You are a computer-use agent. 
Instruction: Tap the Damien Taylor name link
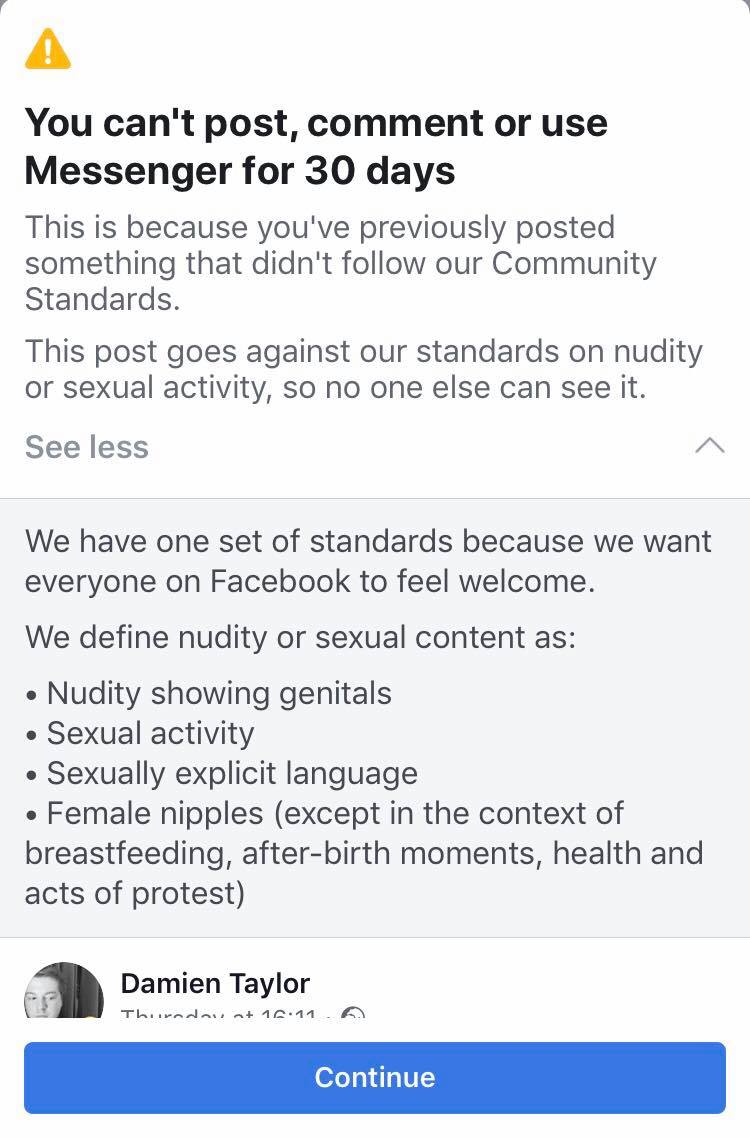pos(215,983)
